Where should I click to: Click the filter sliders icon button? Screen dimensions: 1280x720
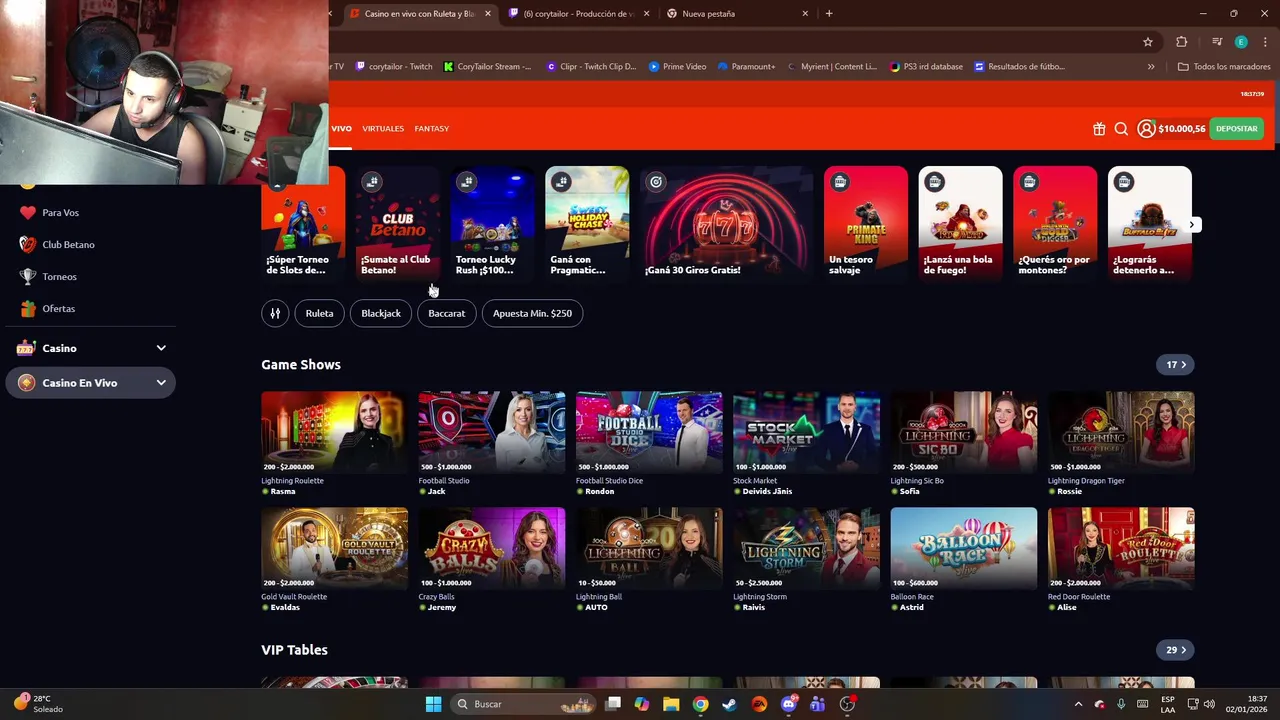click(x=275, y=313)
